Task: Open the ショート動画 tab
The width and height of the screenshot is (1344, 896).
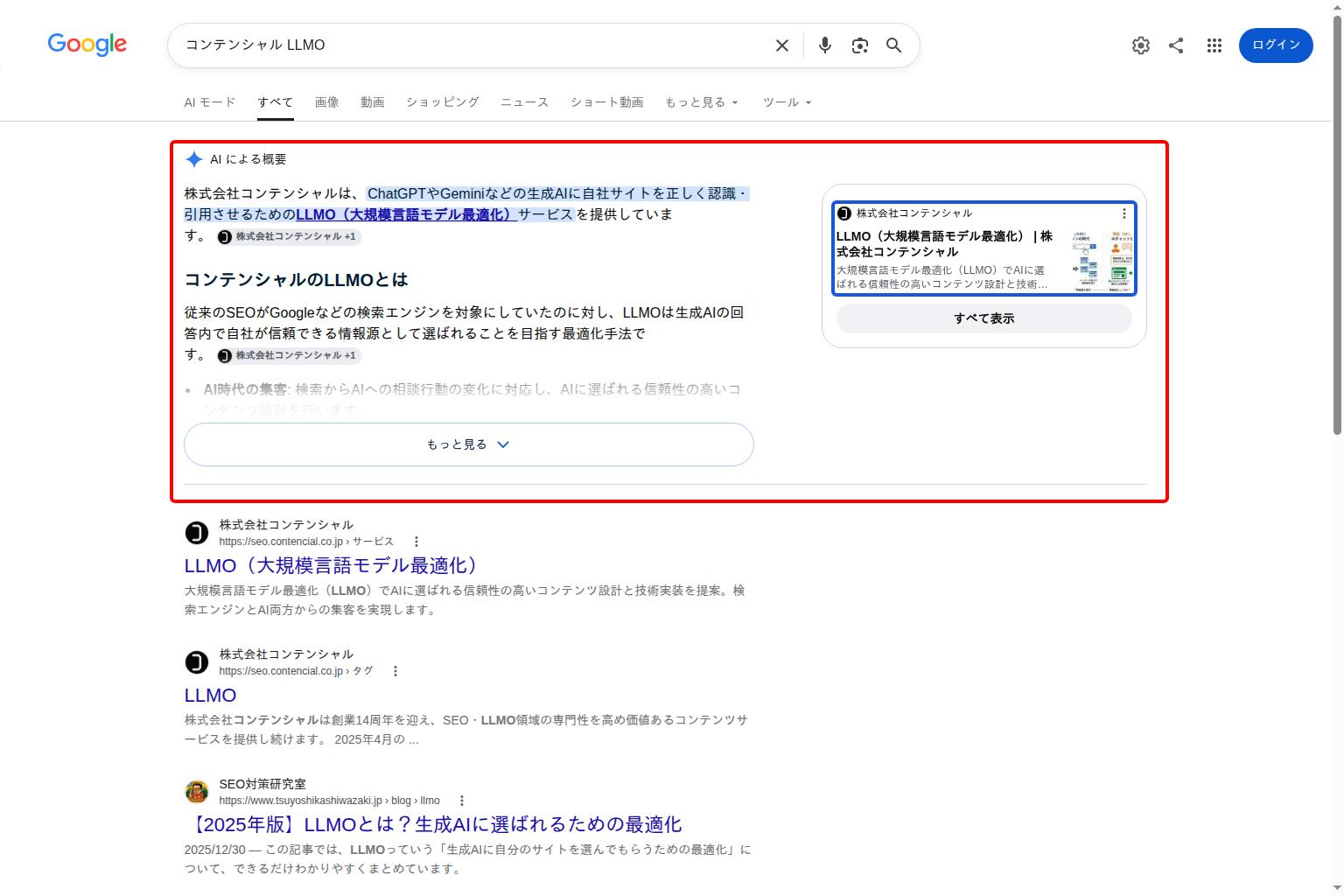Action: point(607,102)
